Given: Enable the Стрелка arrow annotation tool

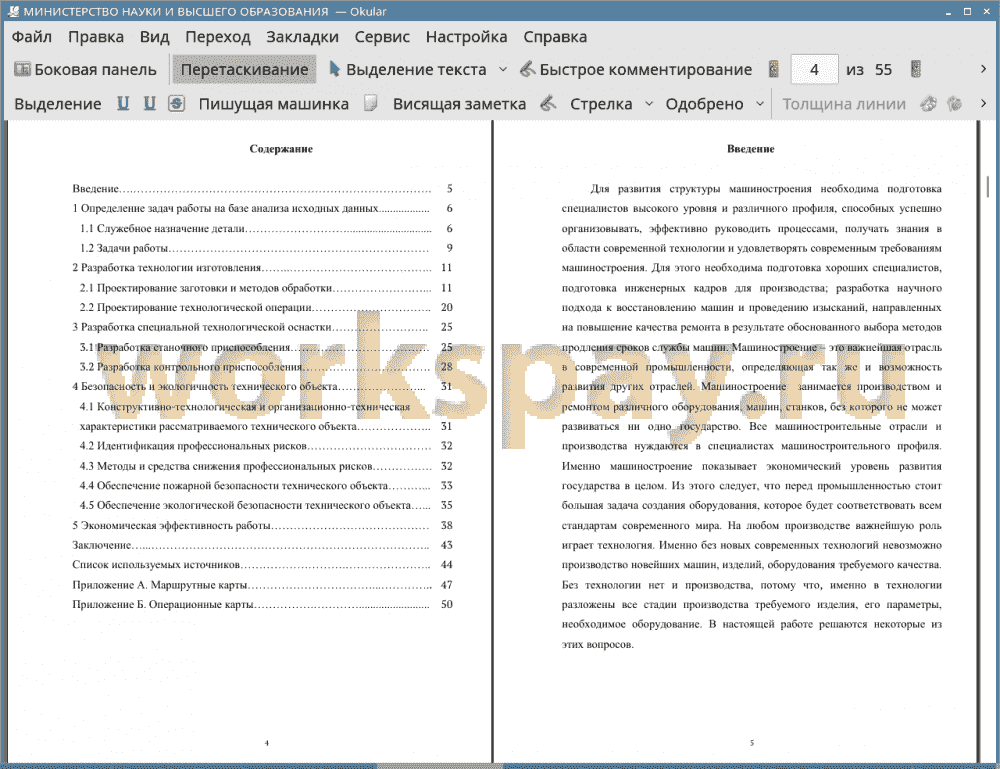Looking at the screenshot, I should tap(601, 104).
